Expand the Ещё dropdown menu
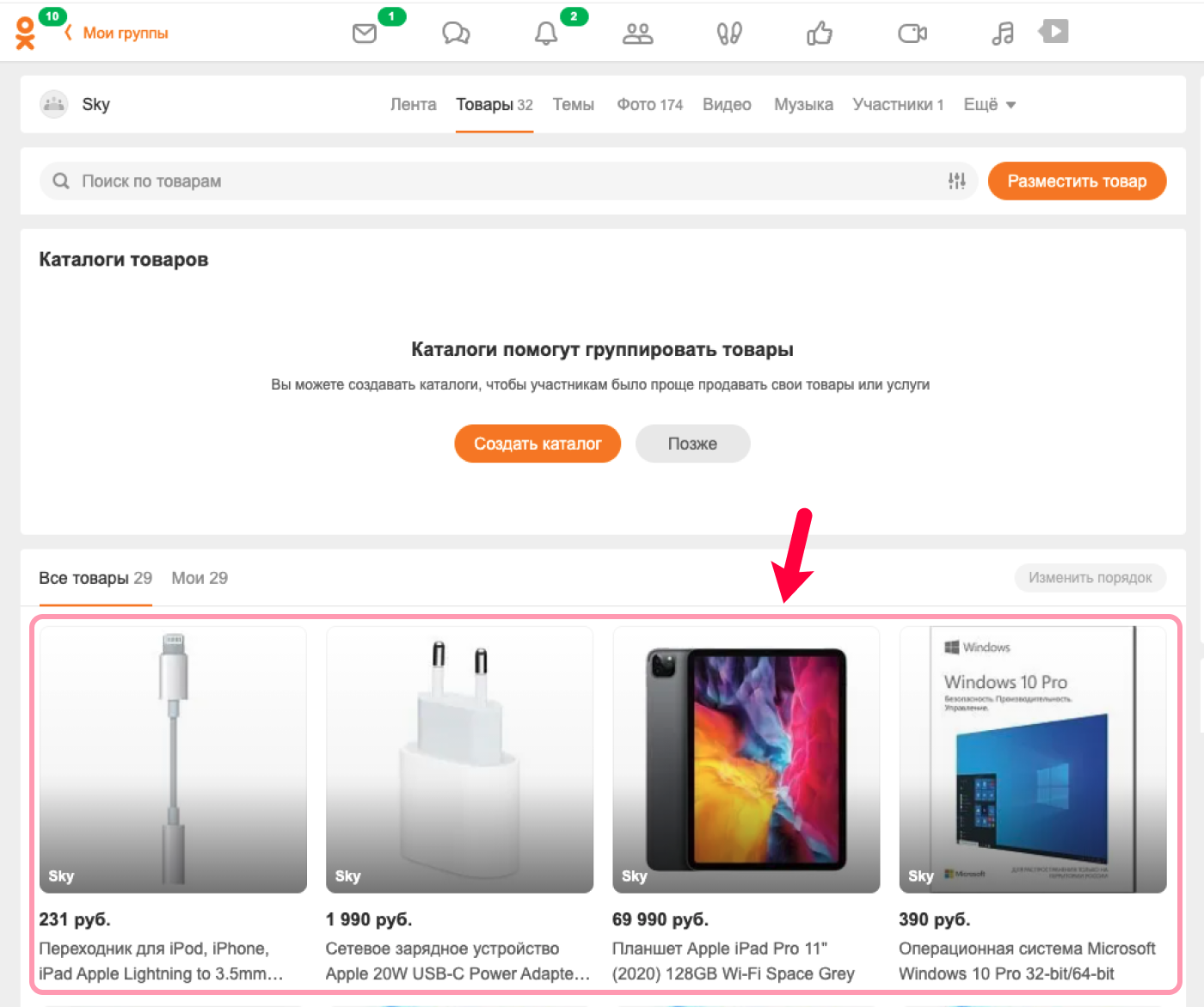This screenshot has width=1204, height=1007. 990,105
